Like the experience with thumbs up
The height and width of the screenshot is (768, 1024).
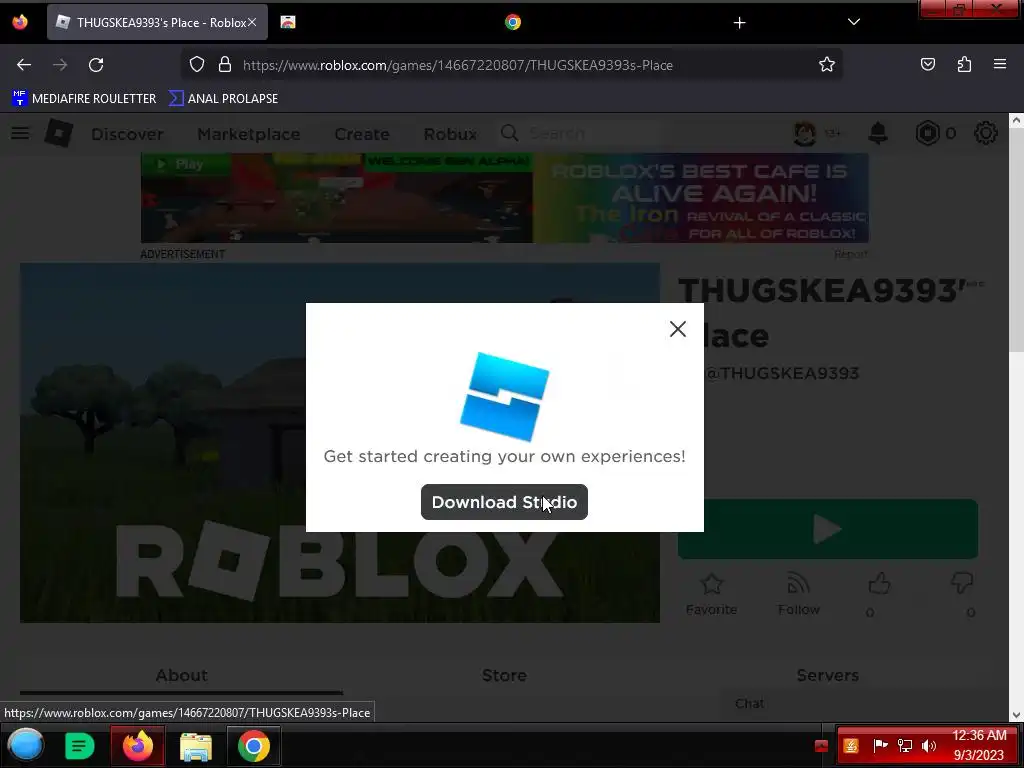(x=879, y=584)
